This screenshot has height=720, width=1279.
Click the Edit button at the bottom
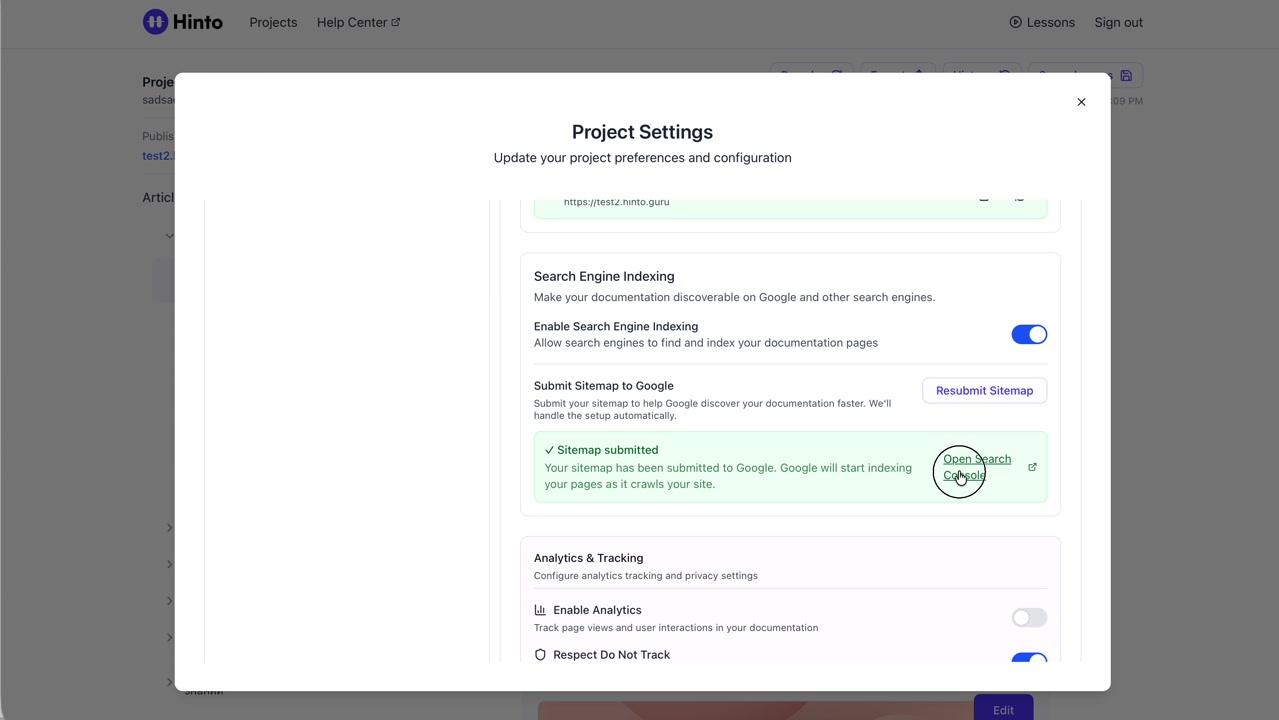pyautogui.click(x=1003, y=709)
